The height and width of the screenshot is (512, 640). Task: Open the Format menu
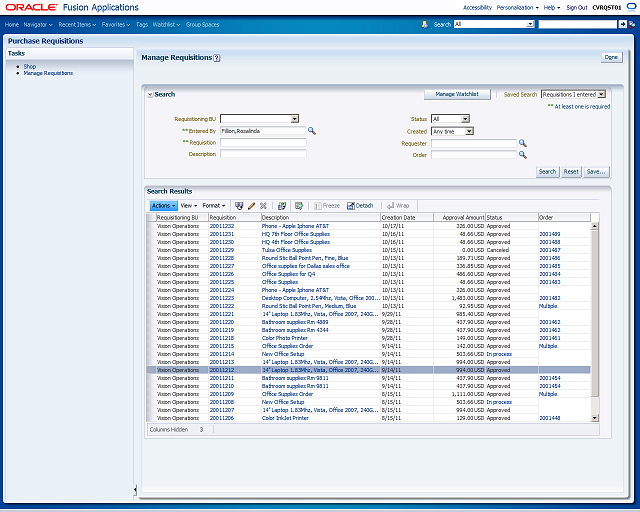pos(214,206)
